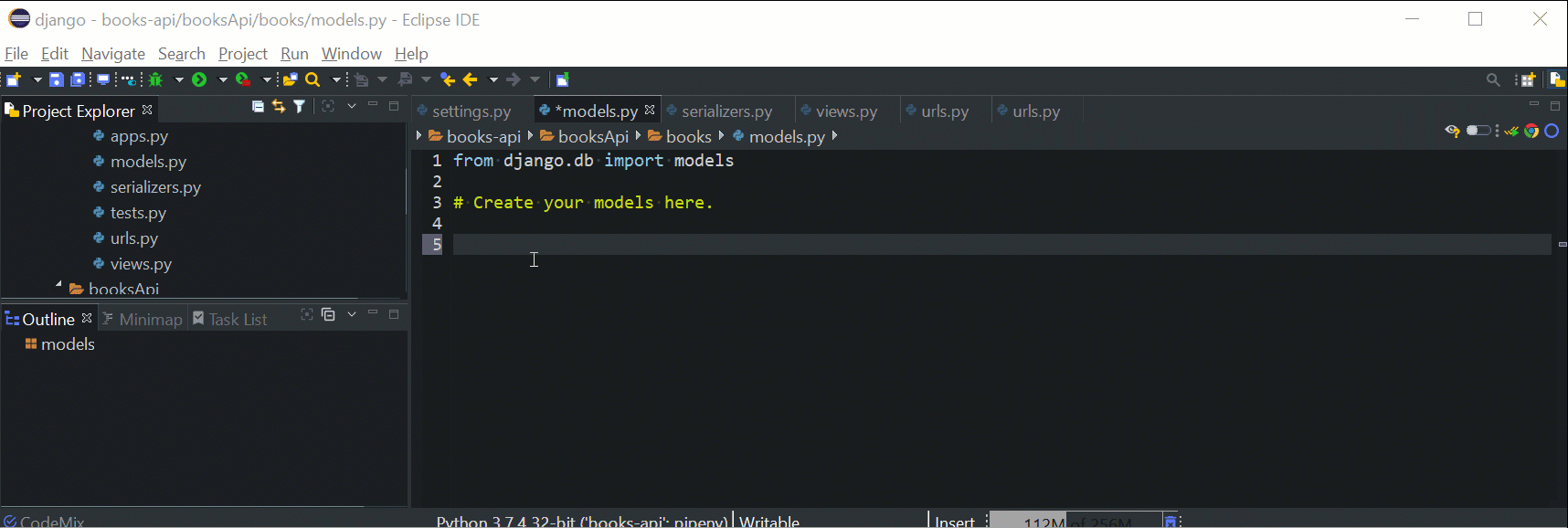Viewport: 1568px width, 528px height.
Task: Open tests.py in Project Explorer
Action: (x=138, y=213)
